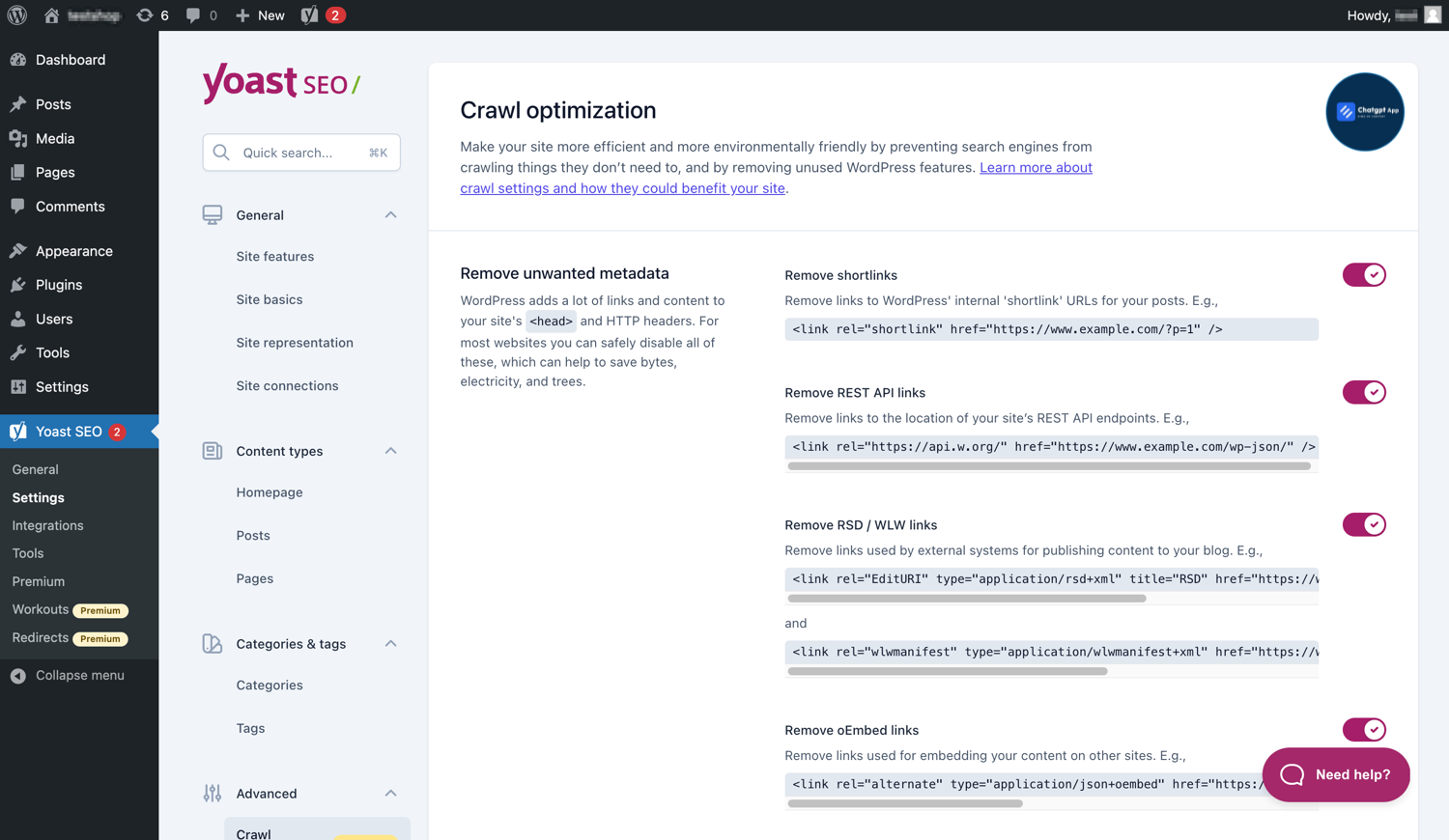Screen dimensions: 1449x840
Task: Open Tags settings in Yoast
Action: coord(250,728)
